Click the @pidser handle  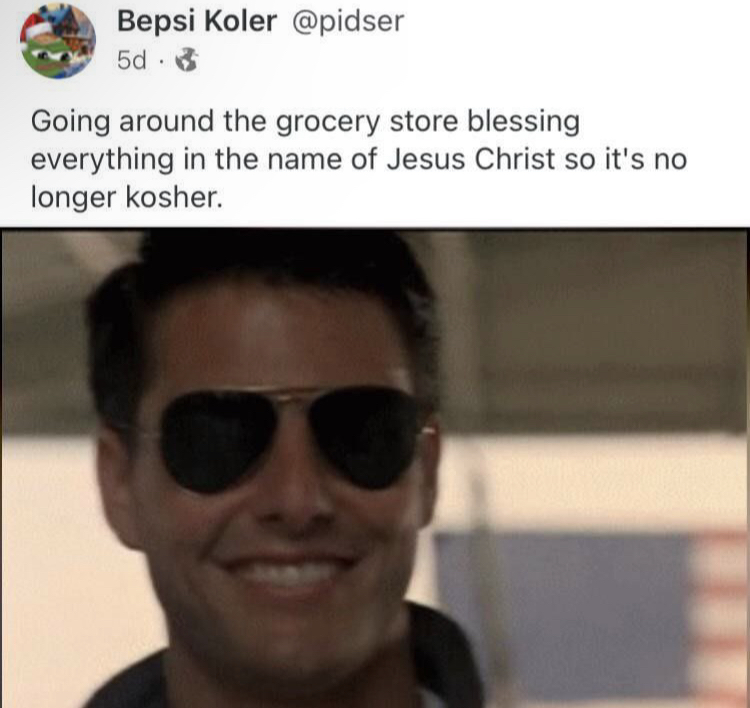pyautogui.click(x=348, y=22)
